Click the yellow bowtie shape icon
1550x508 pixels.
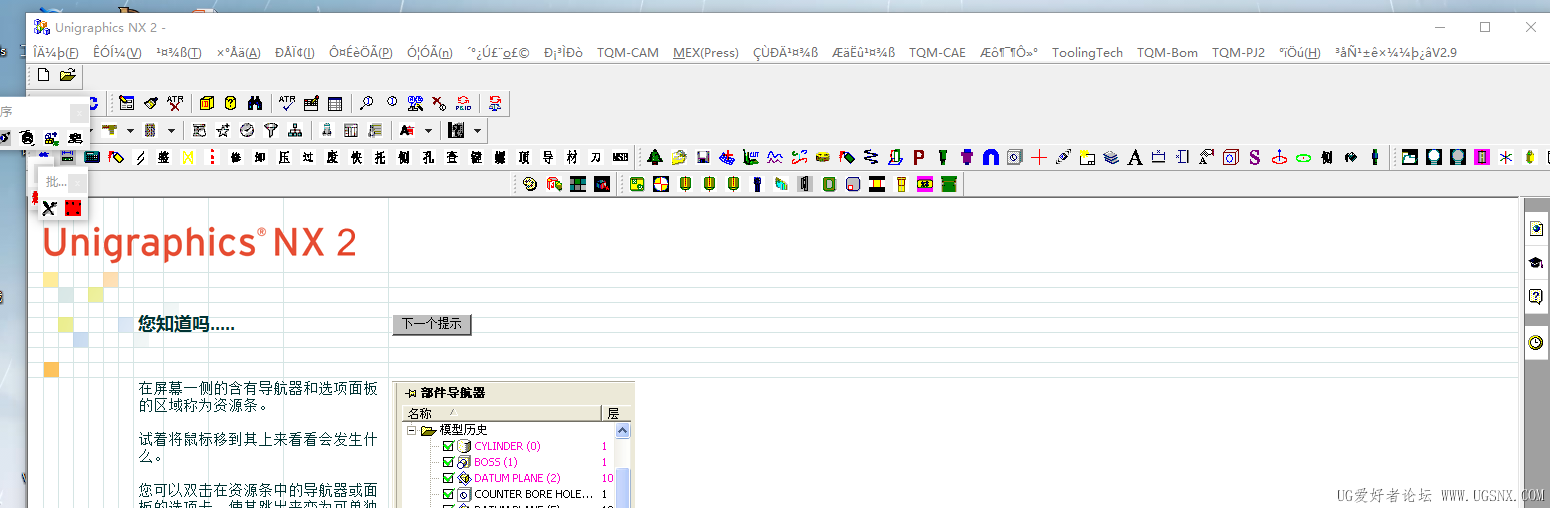point(187,157)
